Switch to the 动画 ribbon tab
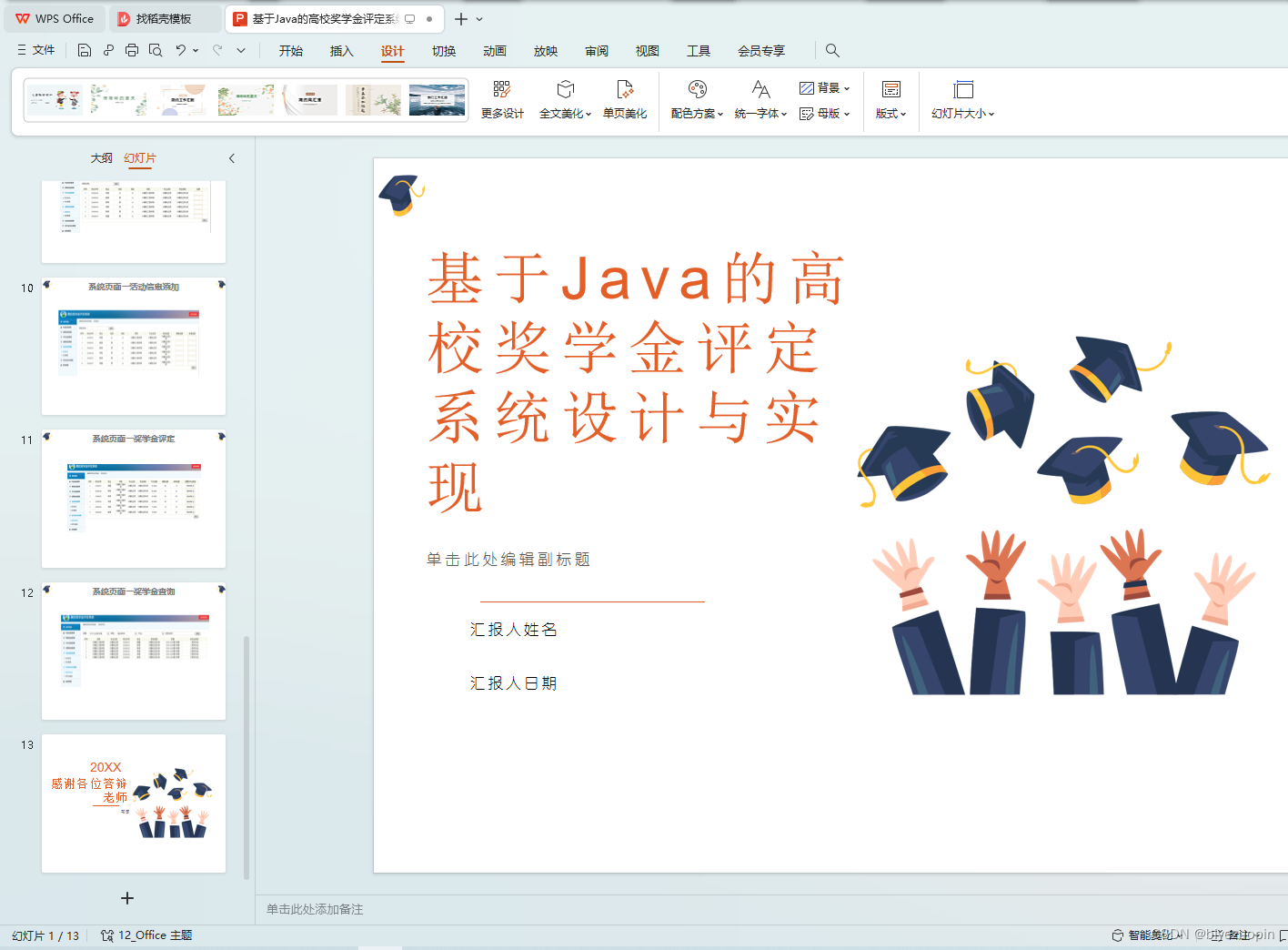 494,51
